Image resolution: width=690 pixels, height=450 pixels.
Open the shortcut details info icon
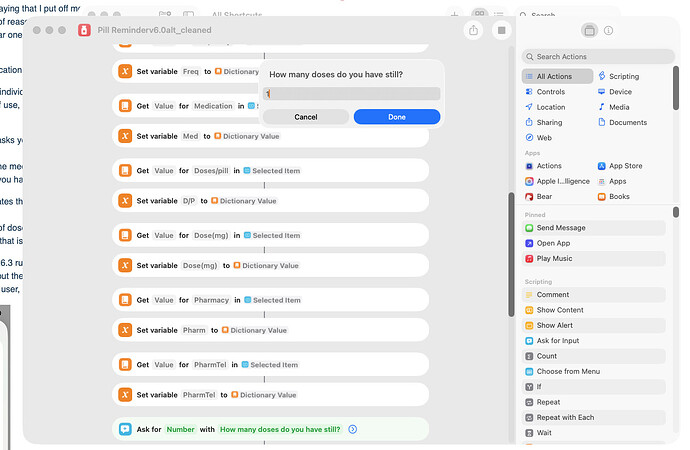point(609,30)
